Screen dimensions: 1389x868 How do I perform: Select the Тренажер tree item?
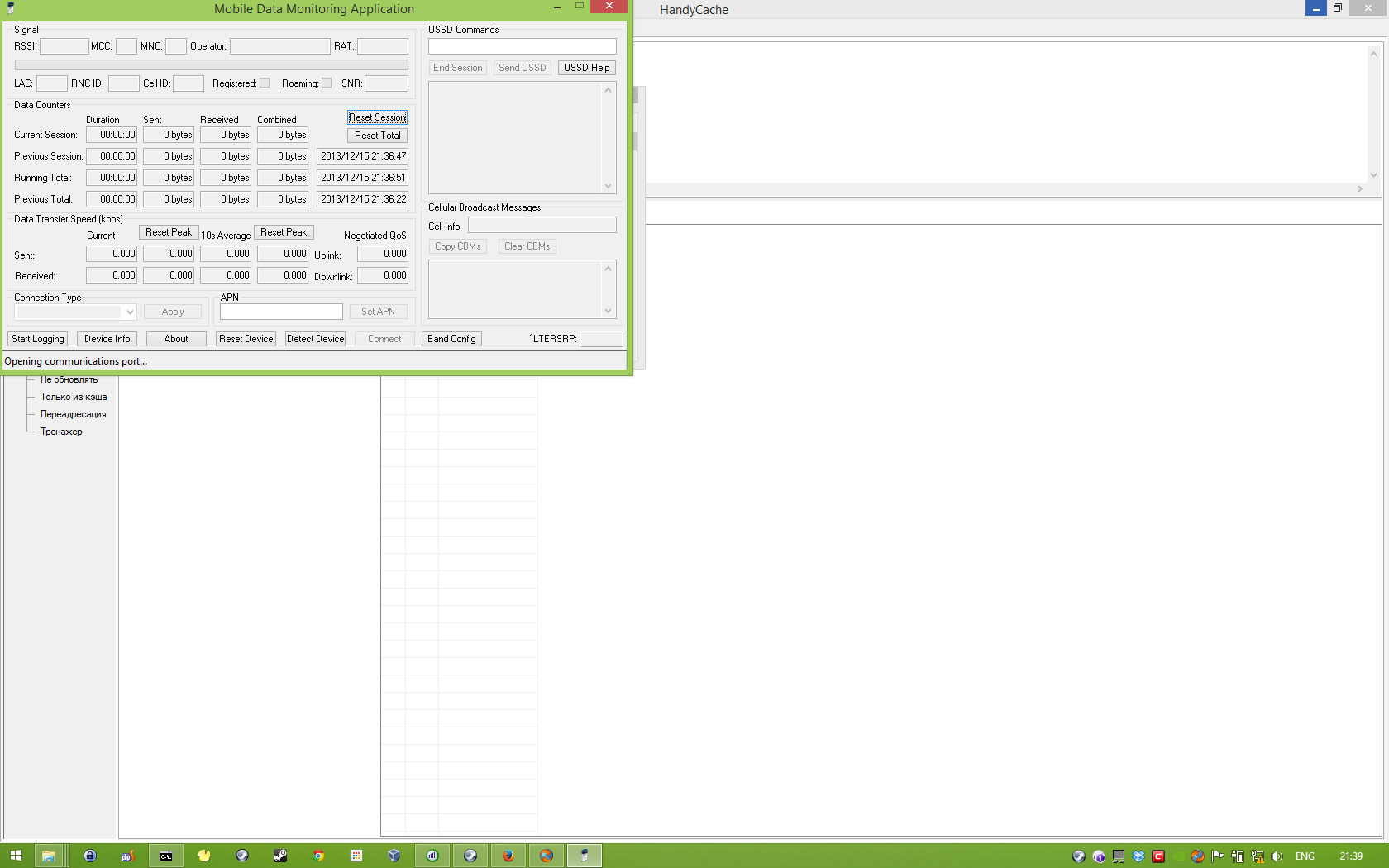[x=61, y=432]
